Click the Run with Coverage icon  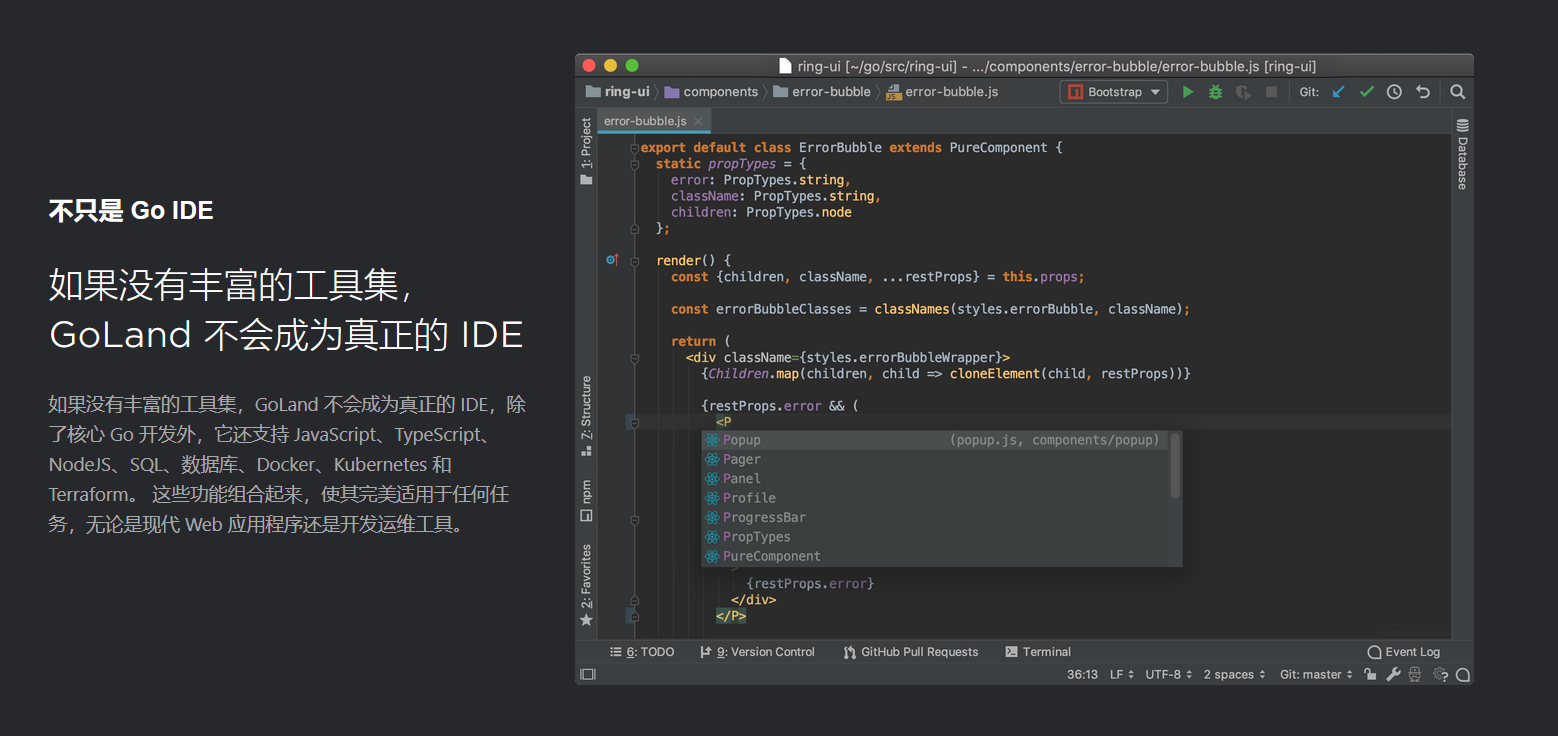point(1243,92)
